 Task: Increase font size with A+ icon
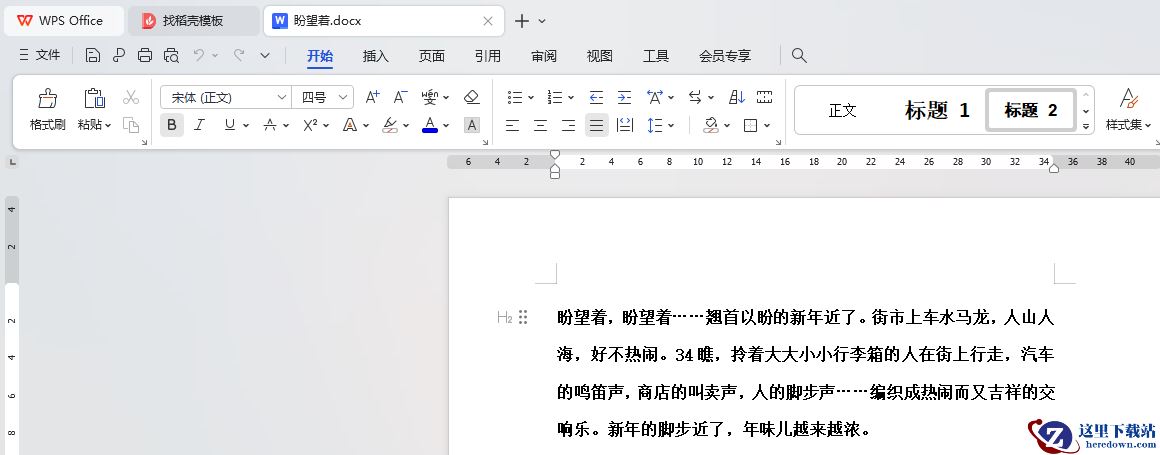[373, 97]
